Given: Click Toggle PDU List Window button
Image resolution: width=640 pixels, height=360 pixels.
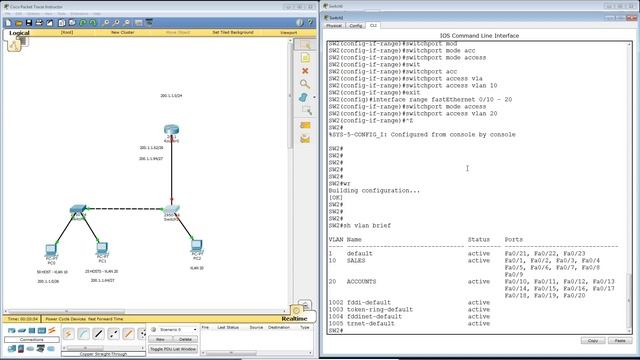Looking at the screenshot, I should (173, 349).
